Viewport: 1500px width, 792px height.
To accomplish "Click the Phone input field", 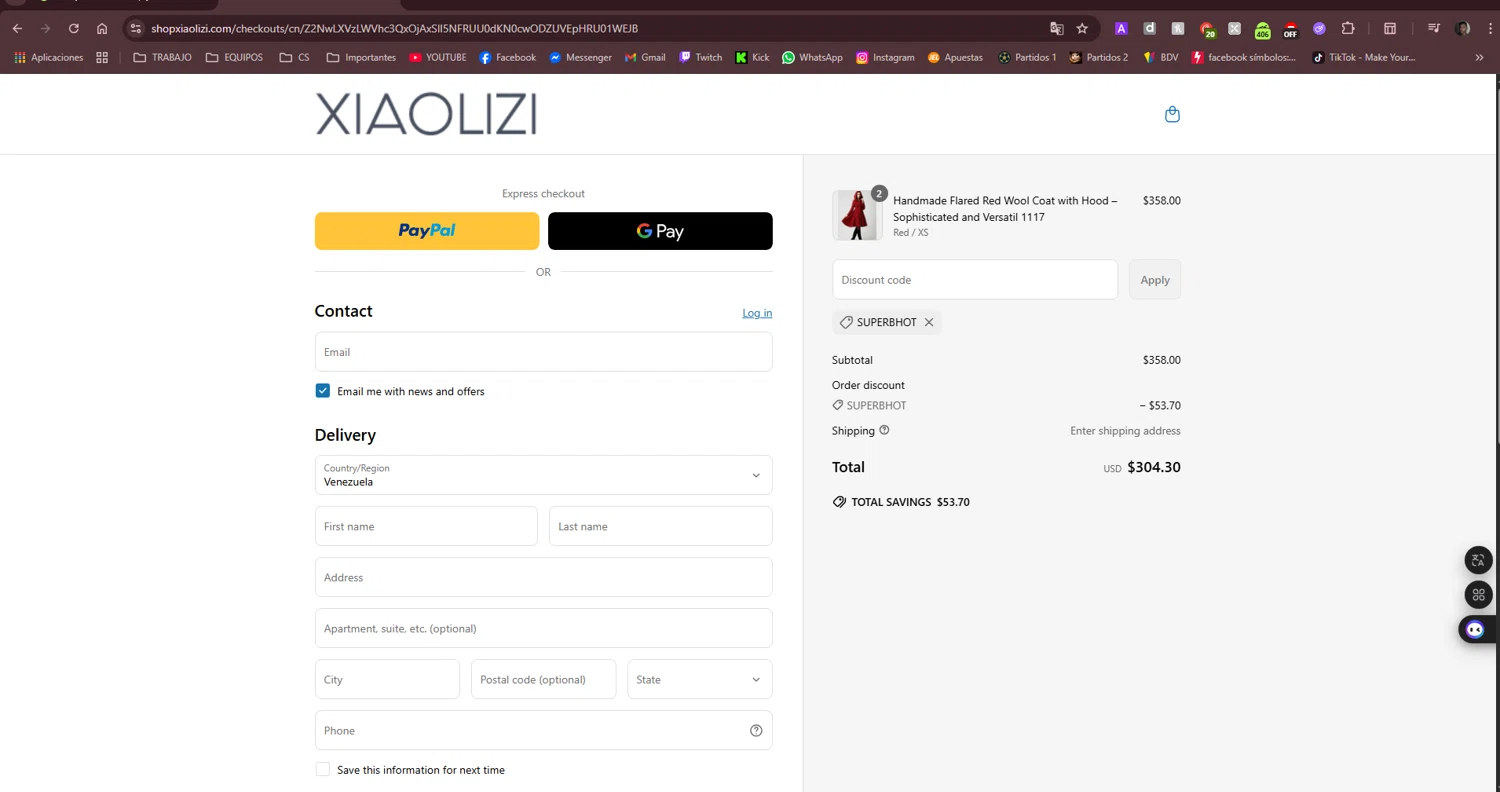I will (543, 730).
